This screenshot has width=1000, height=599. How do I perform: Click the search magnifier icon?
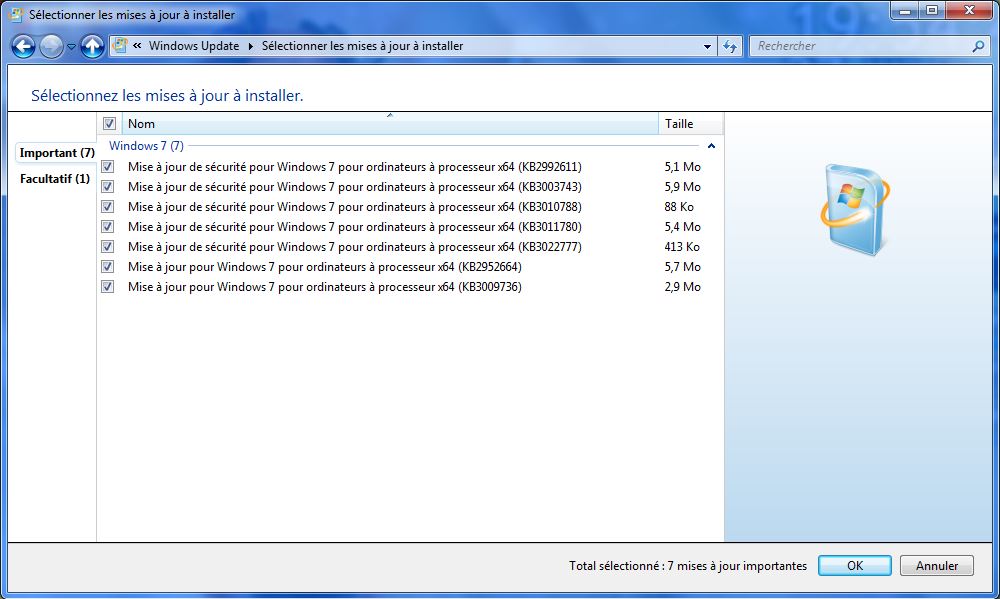coord(978,46)
